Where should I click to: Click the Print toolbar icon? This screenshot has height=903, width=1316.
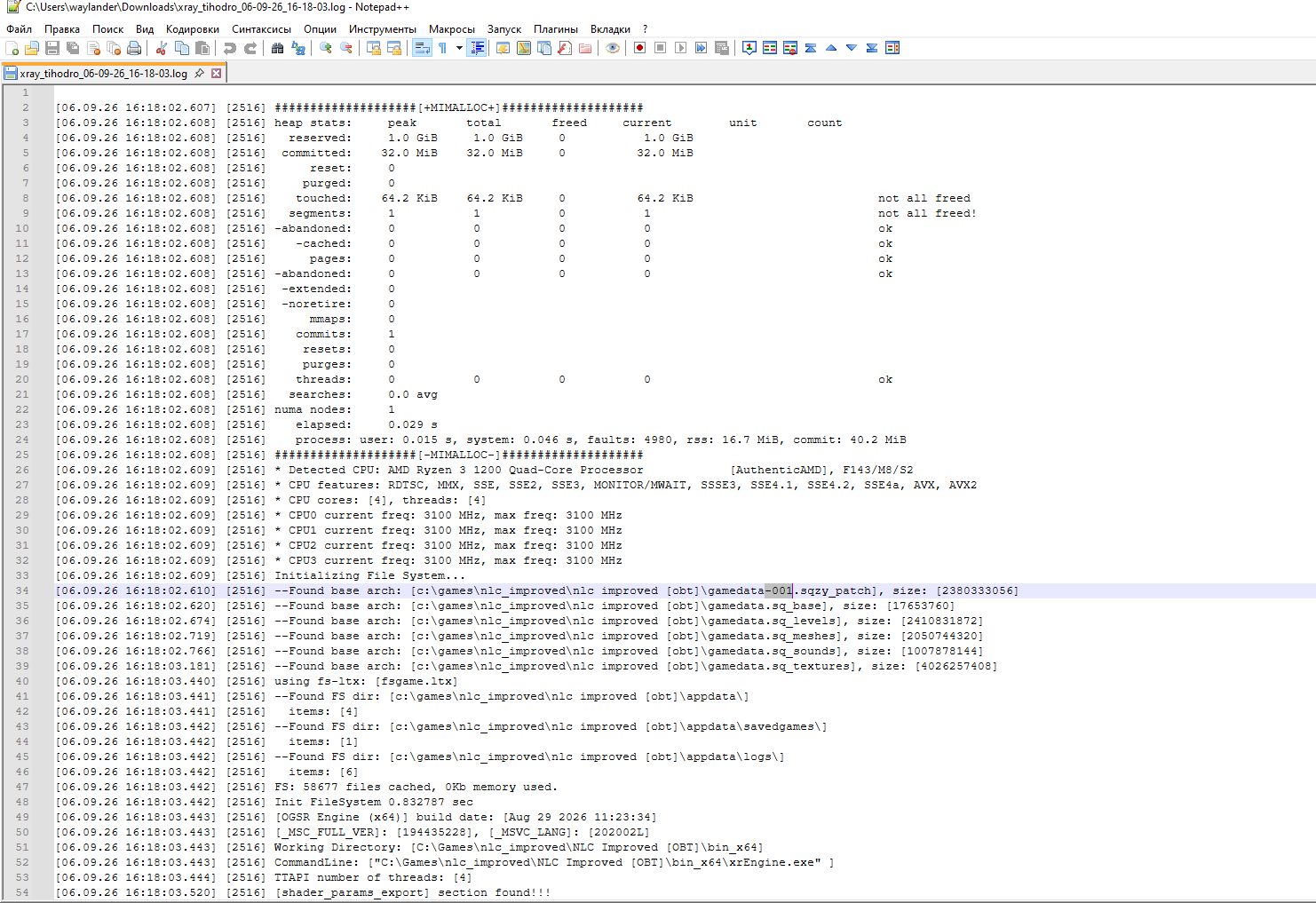[x=134, y=48]
